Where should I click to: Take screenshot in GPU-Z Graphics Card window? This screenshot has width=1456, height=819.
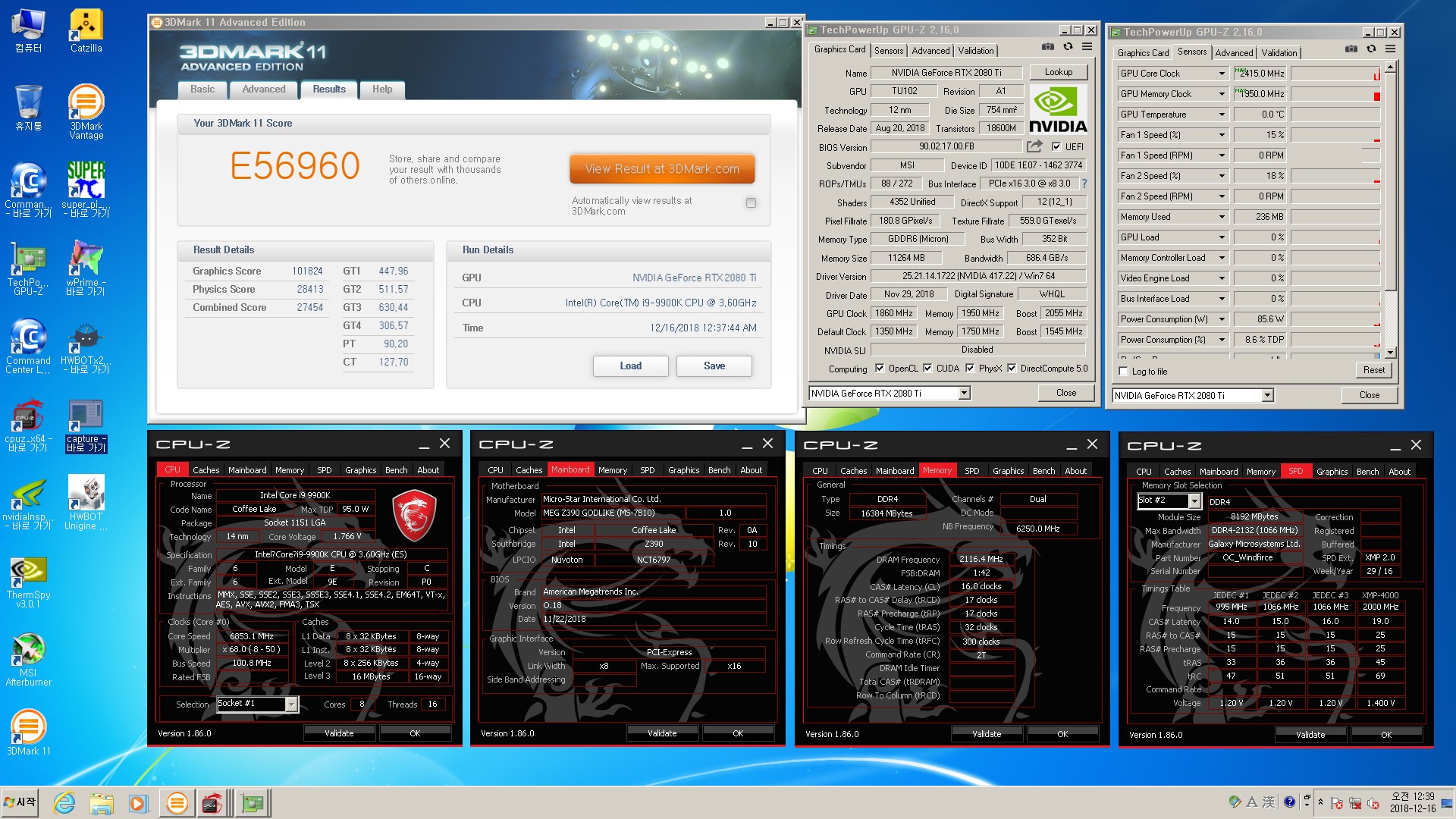point(1048,47)
